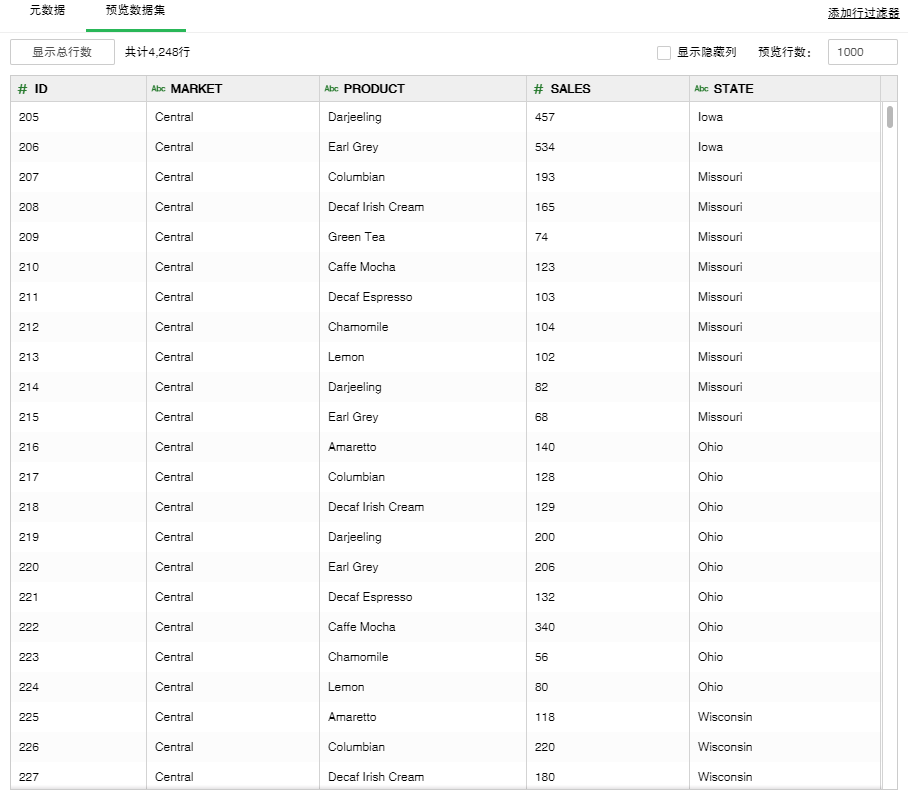The height and width of the screenshot is (797, 908).
Task: Click the Abc type icon beside PRODUCT
Action: tap(331, 89)
